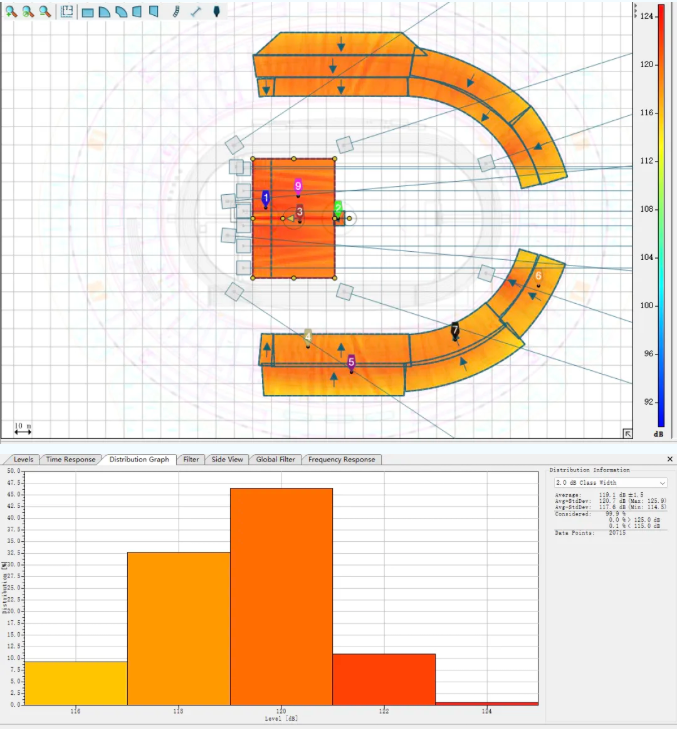Image resolution: width=680 pixels, height=729 pixels.
Task: Open the class width dropdown
Action: (611, 483)
